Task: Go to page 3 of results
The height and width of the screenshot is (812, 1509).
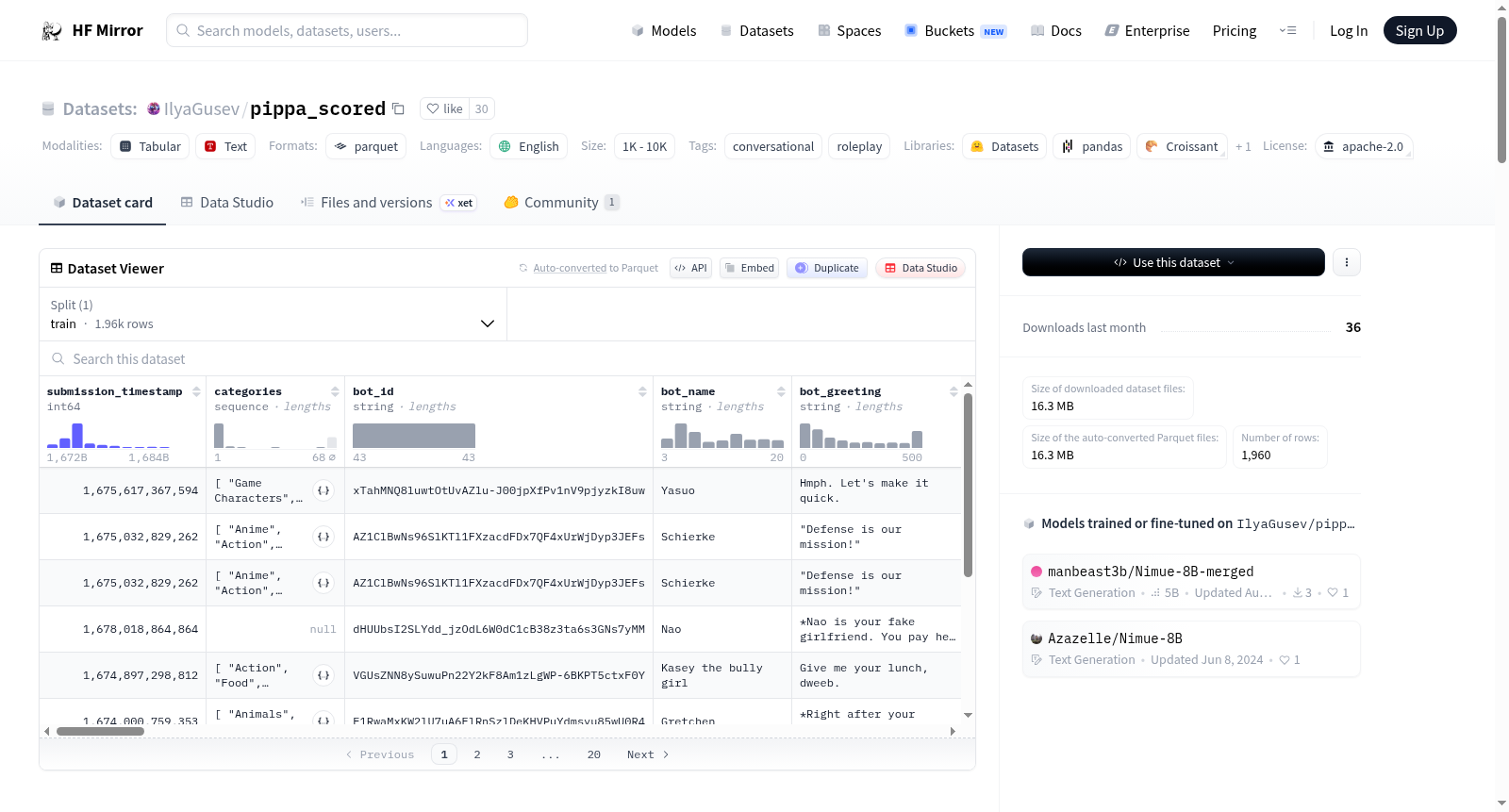Action: coord(510,754)
